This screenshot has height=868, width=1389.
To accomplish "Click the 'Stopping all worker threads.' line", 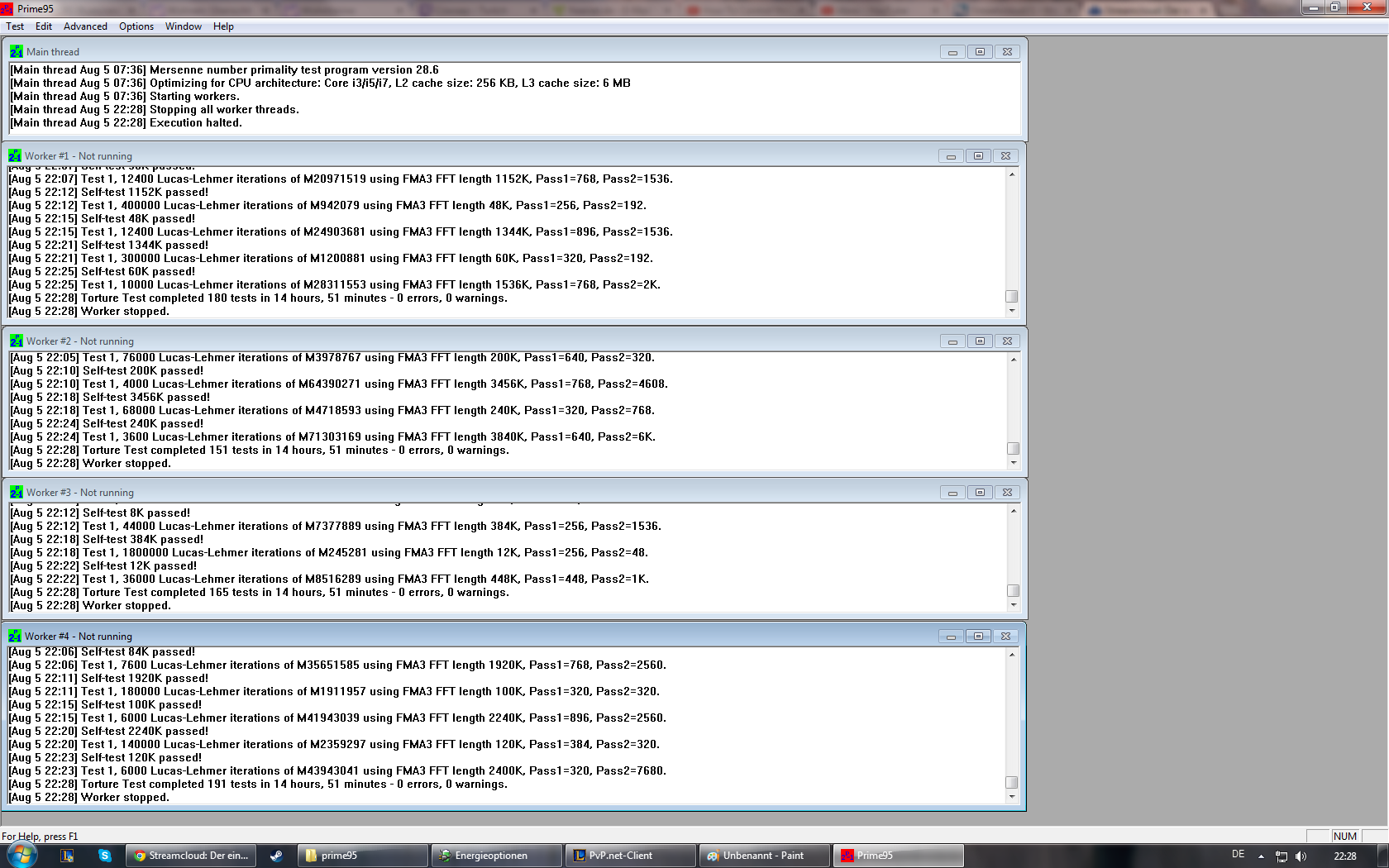I will (155, 109).
